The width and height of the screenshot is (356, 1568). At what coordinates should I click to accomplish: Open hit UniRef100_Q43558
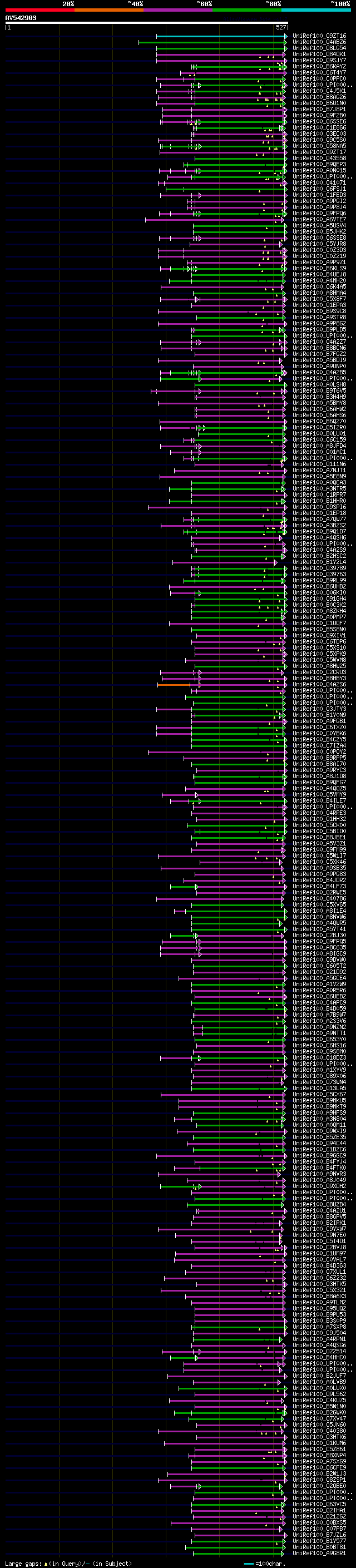[x=319, y=159]
